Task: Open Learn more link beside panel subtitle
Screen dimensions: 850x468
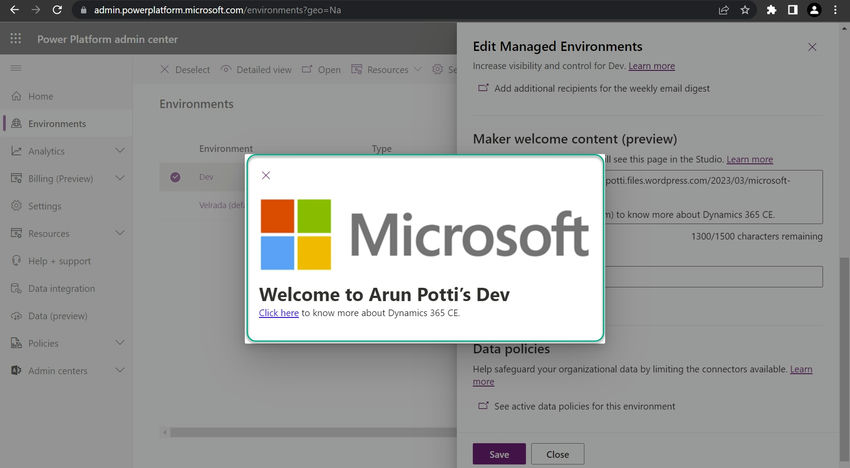Action: (x=652, y=66)
